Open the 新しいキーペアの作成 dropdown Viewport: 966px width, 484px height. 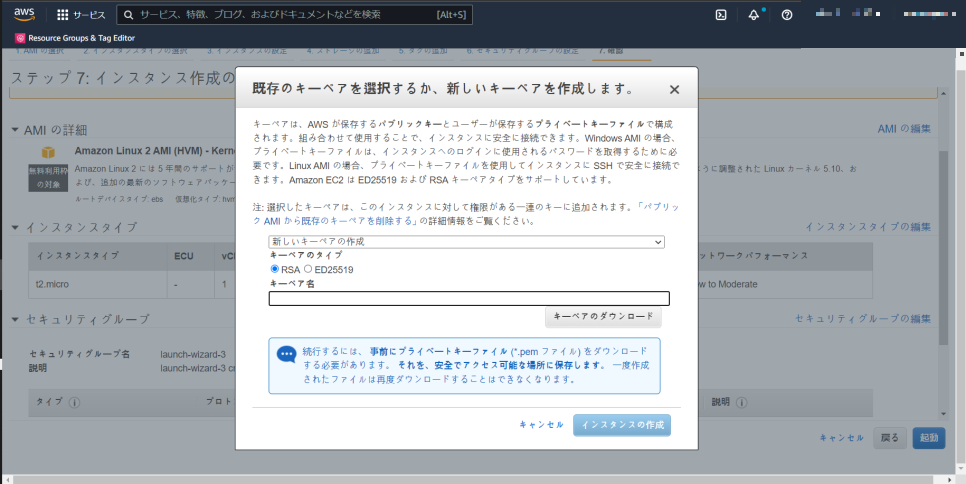coord(466,242)
